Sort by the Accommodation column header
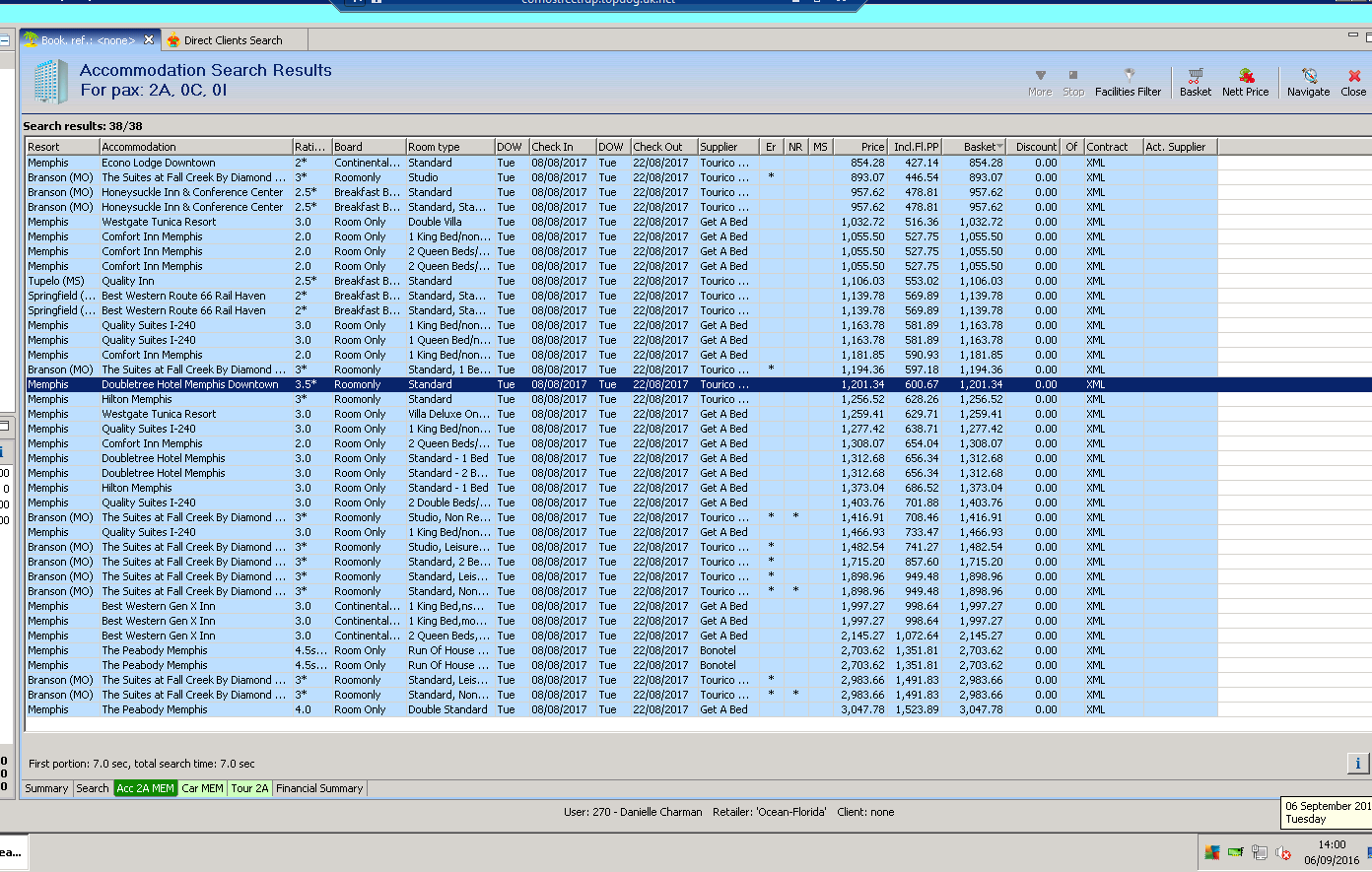 click(x=195, y=147)
